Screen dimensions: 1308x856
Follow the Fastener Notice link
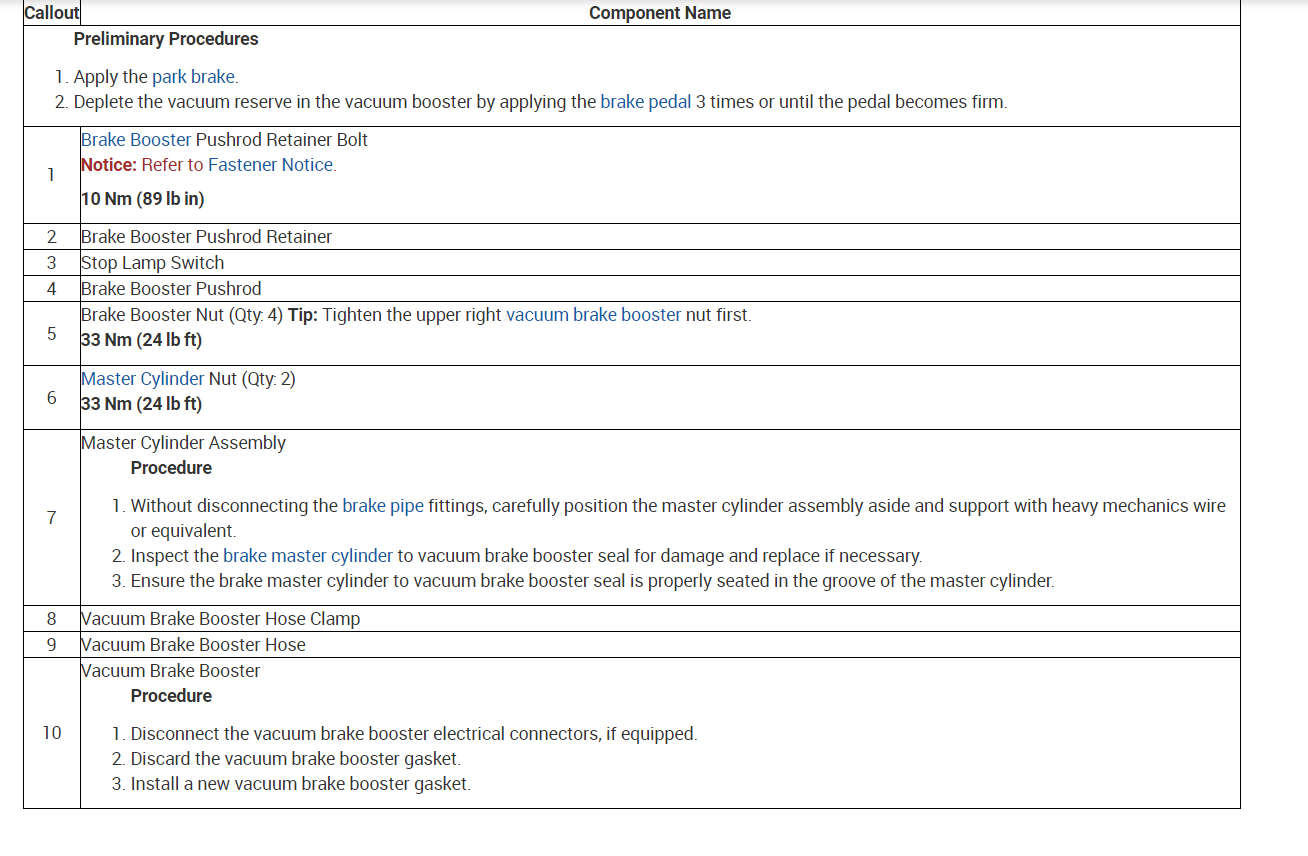(x=270, y=165)
